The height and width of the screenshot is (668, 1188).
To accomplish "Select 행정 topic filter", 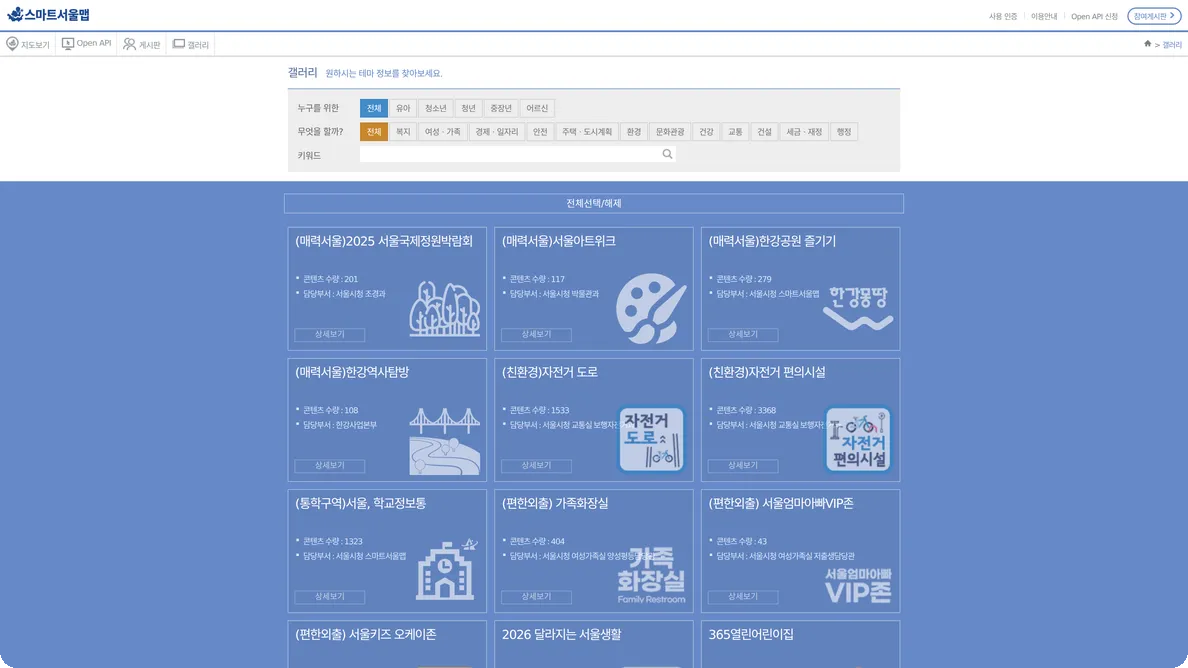I will click(x=844, y=132).
